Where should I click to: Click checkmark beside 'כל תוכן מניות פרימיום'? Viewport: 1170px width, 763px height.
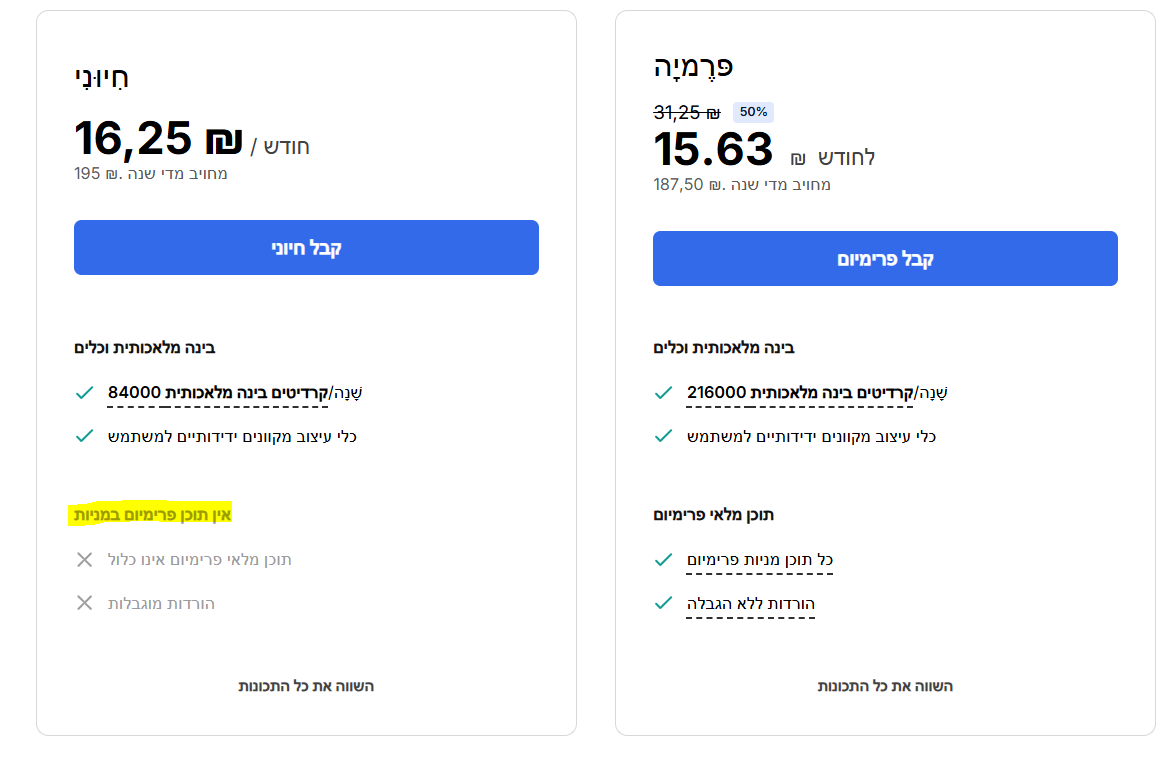click(663, 559)
